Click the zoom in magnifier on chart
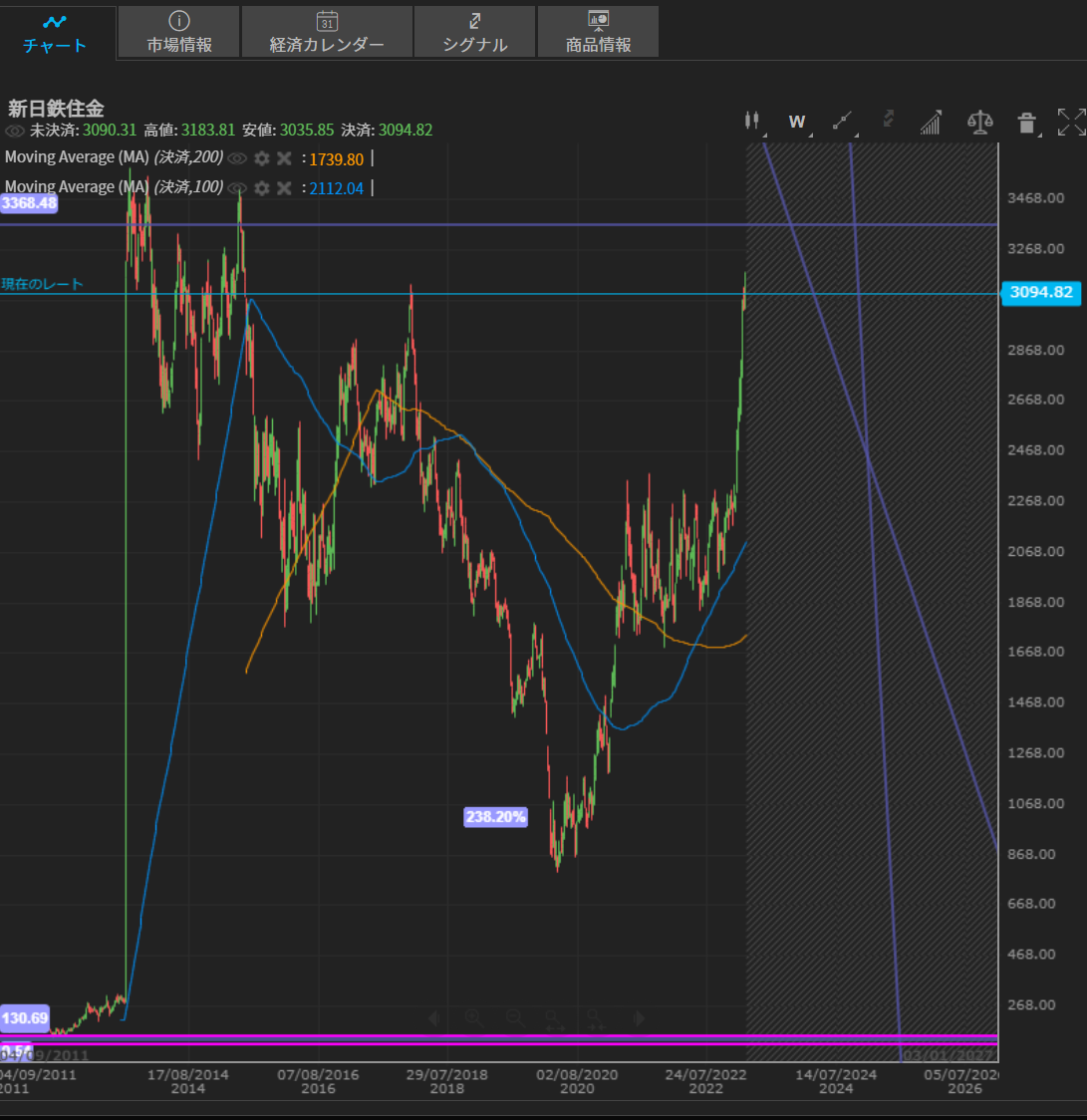1087x1120 pixels. pos(473,1017)
